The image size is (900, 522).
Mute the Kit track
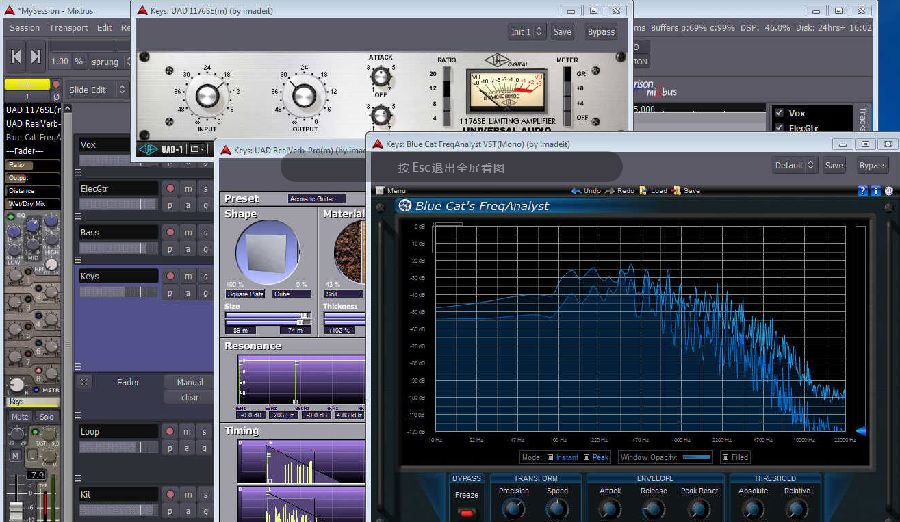188,494
